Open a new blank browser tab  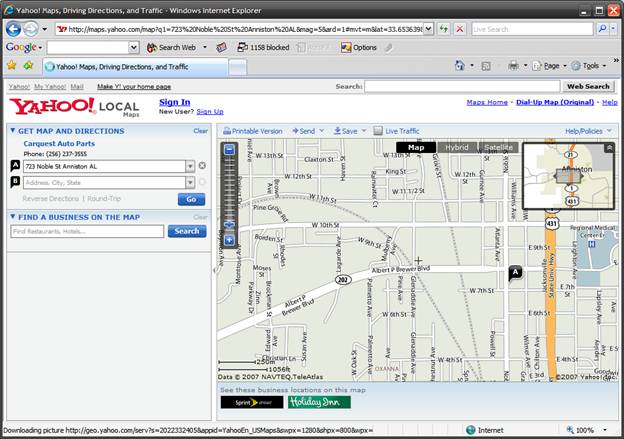238,67
